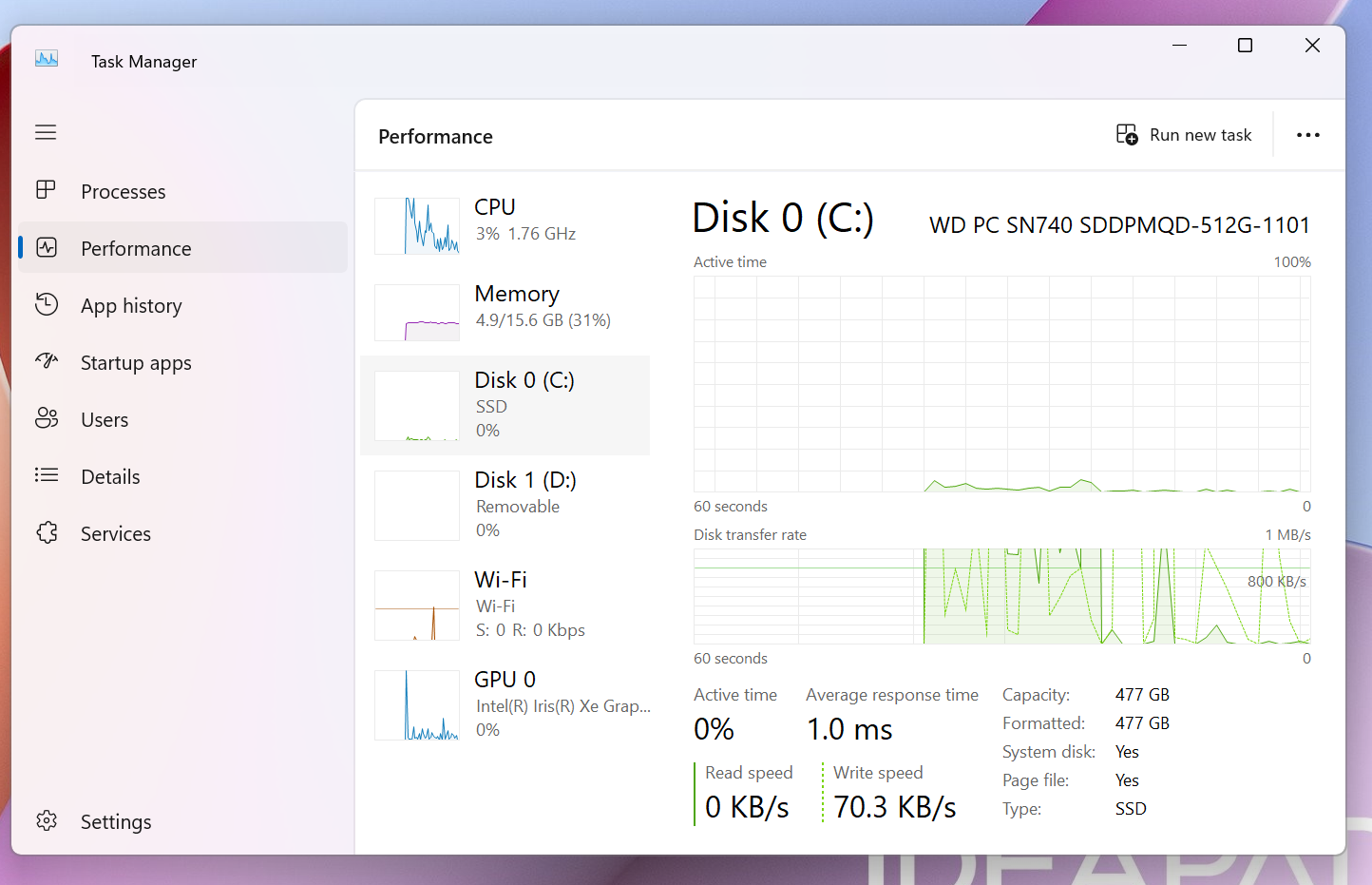Click the Services puzzle-gear icon

click(47, 532)
